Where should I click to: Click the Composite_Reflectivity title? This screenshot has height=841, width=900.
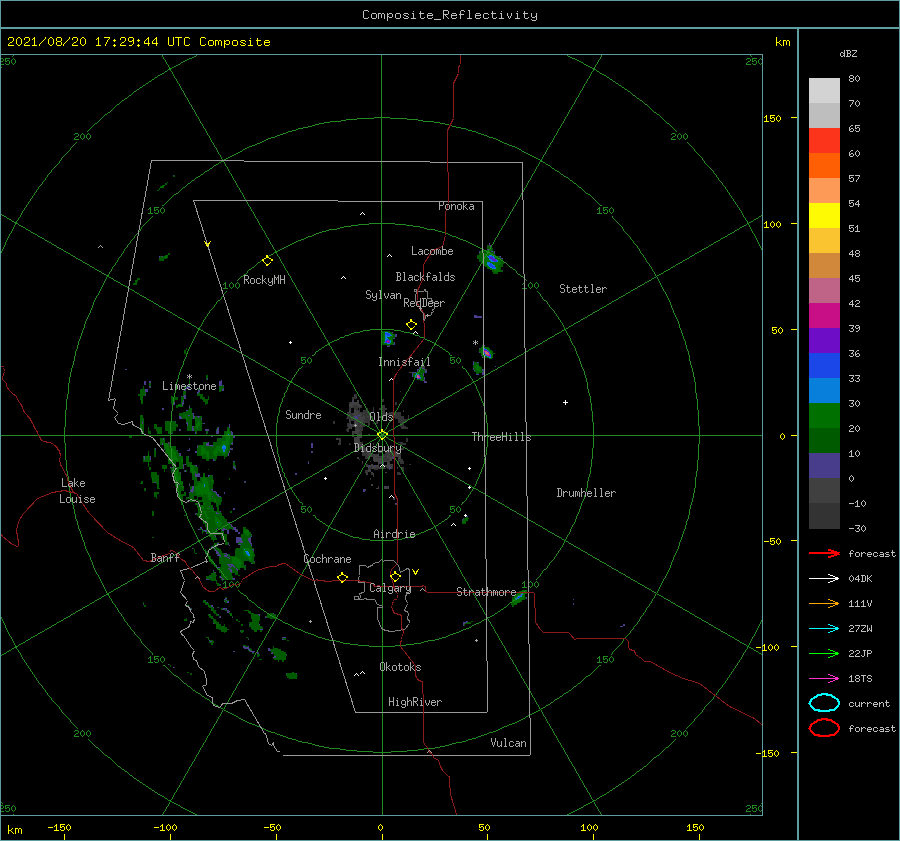pos(449,15)
